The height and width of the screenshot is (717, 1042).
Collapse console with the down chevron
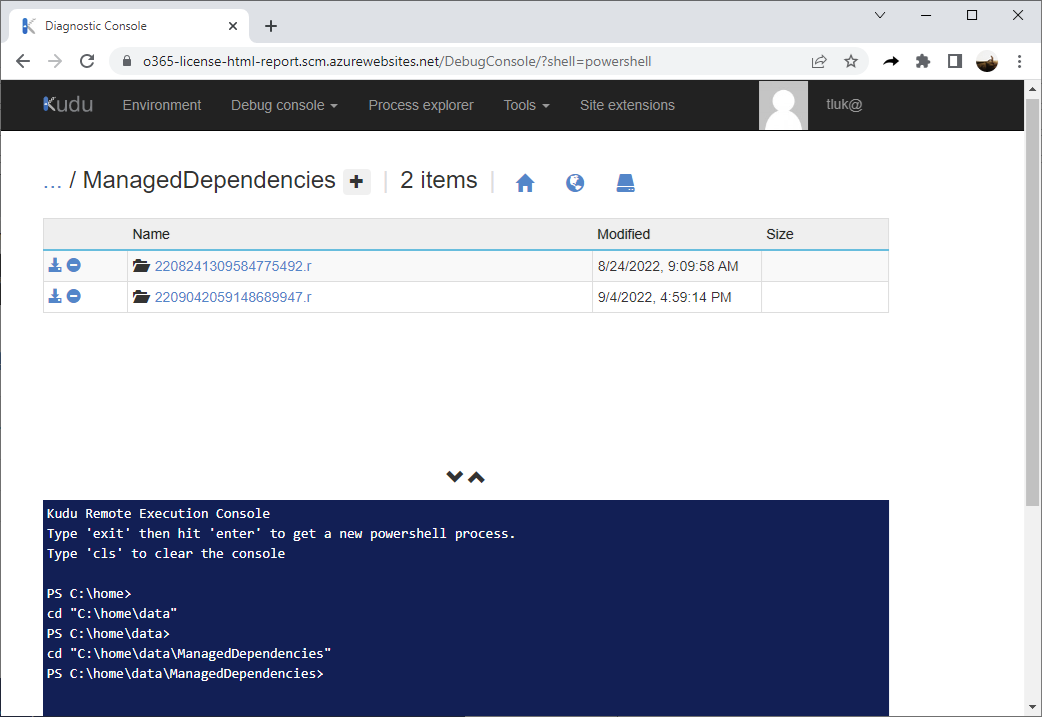(455, 476)
